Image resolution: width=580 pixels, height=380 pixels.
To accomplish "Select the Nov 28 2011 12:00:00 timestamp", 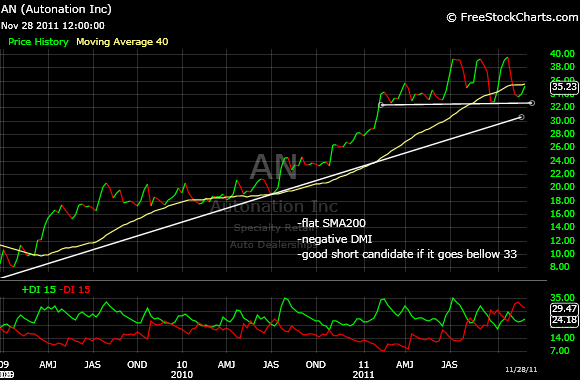I will tap(53, 26).
